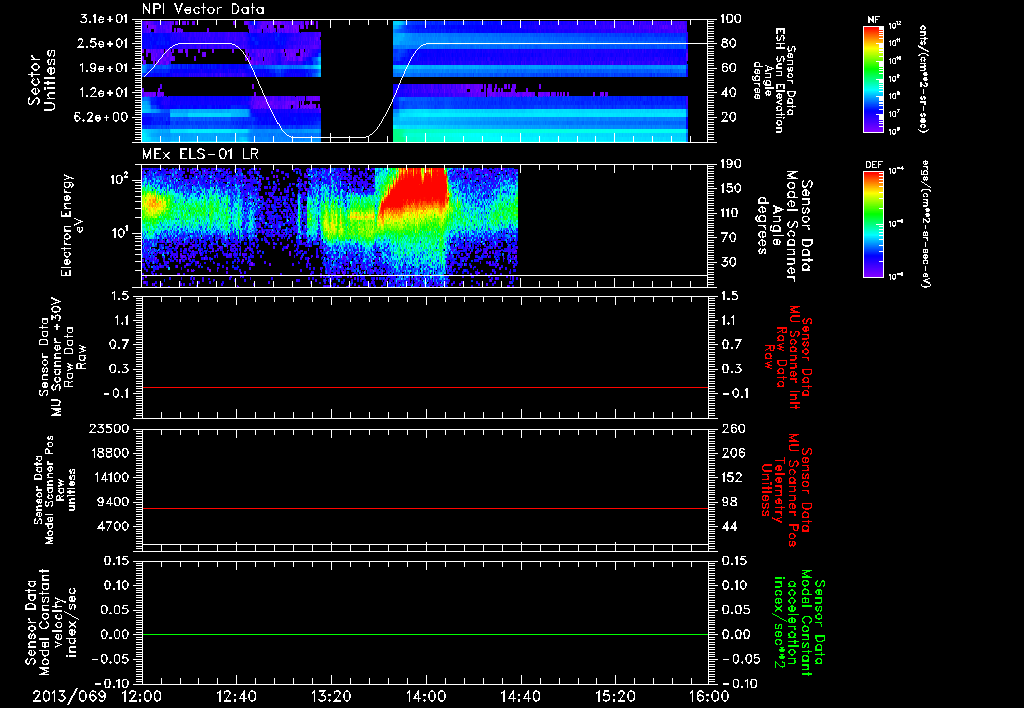Click the 16:00 time tick label
1024x708 pixels.
coord(709,696)
